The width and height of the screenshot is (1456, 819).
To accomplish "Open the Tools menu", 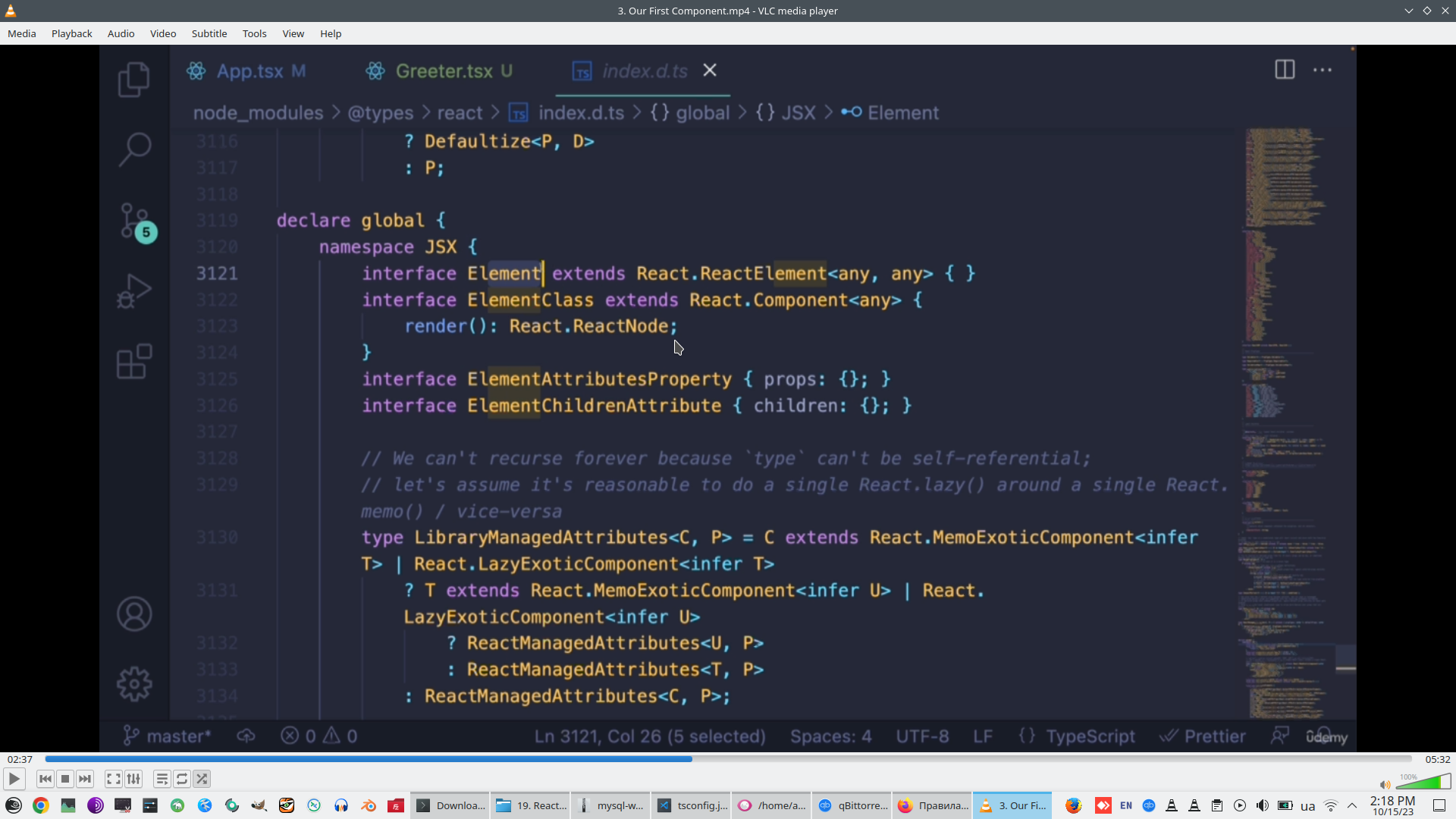I will [x=254, y=33].
